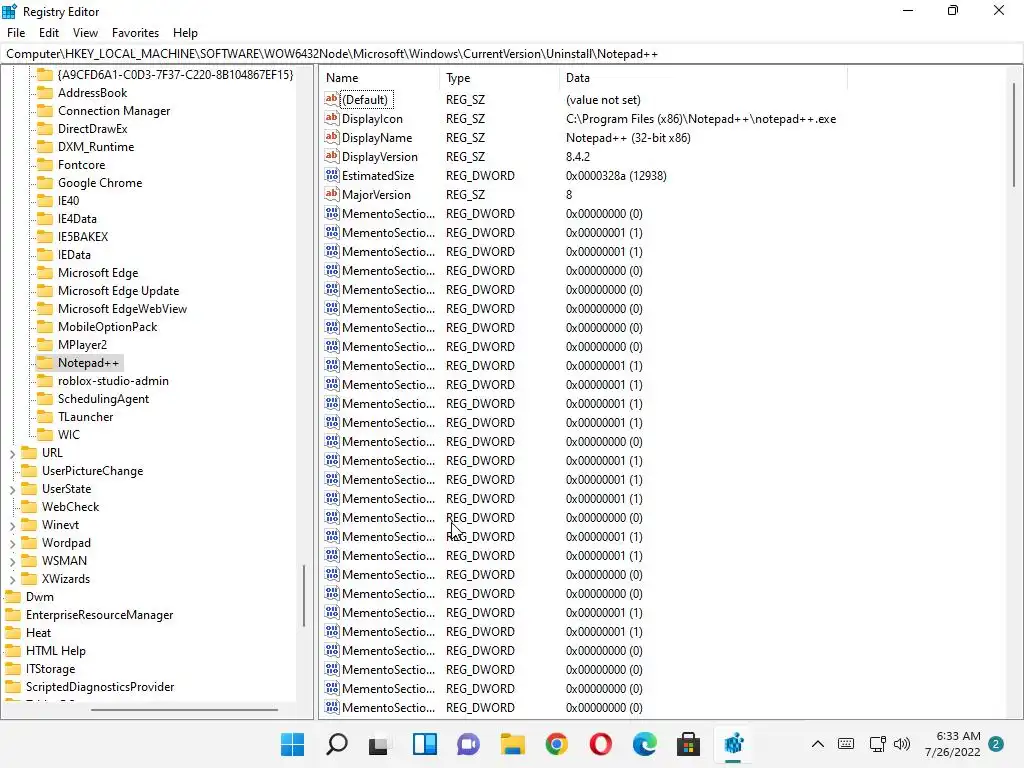
Task: Select the WebCheck key
Action: (x=70, y=507)
